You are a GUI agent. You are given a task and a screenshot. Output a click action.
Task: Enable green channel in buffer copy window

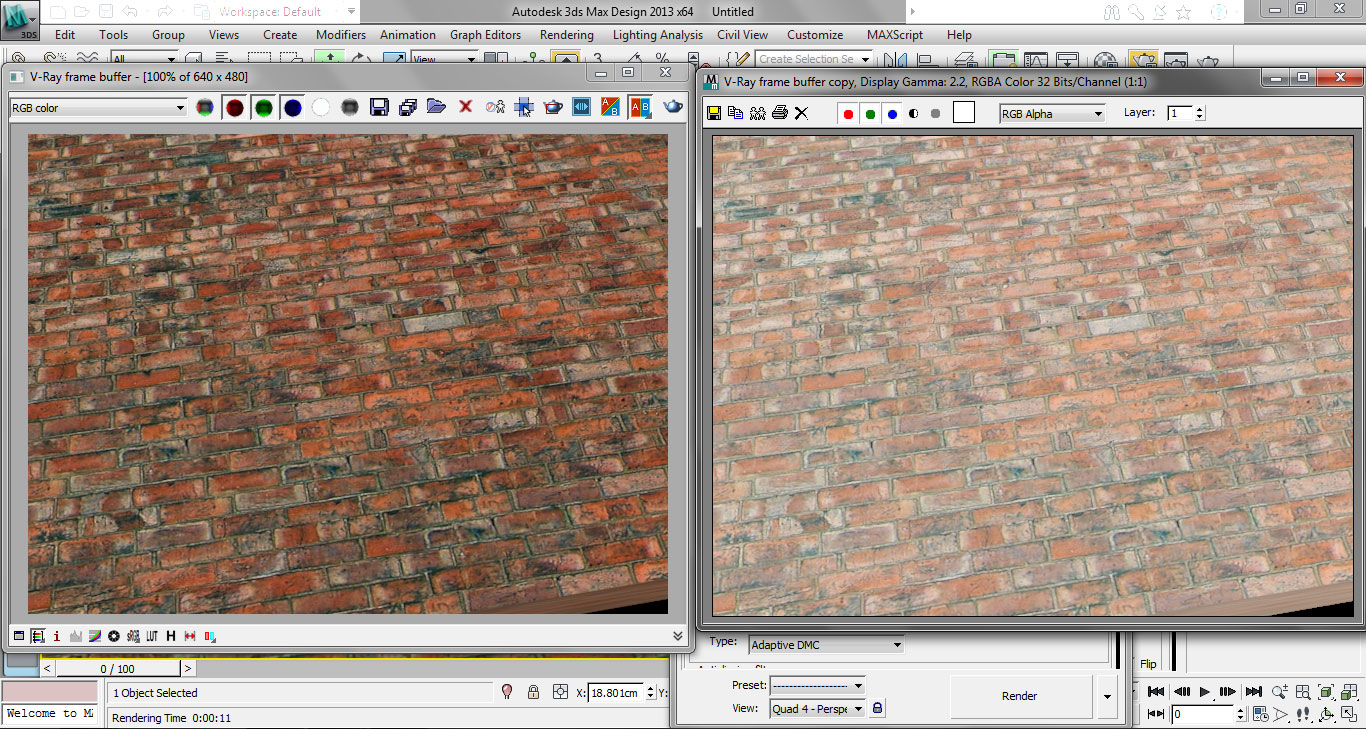(870, 114)
